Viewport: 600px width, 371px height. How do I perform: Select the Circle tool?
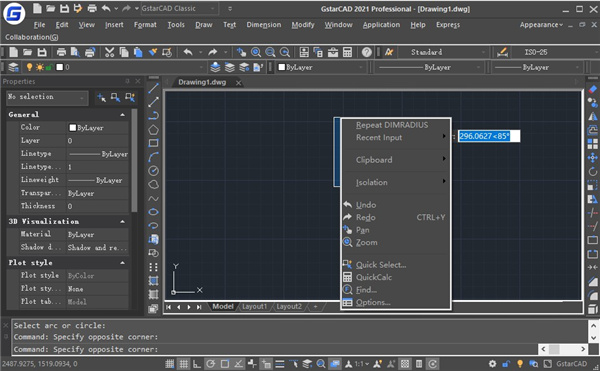coord(153,171)
